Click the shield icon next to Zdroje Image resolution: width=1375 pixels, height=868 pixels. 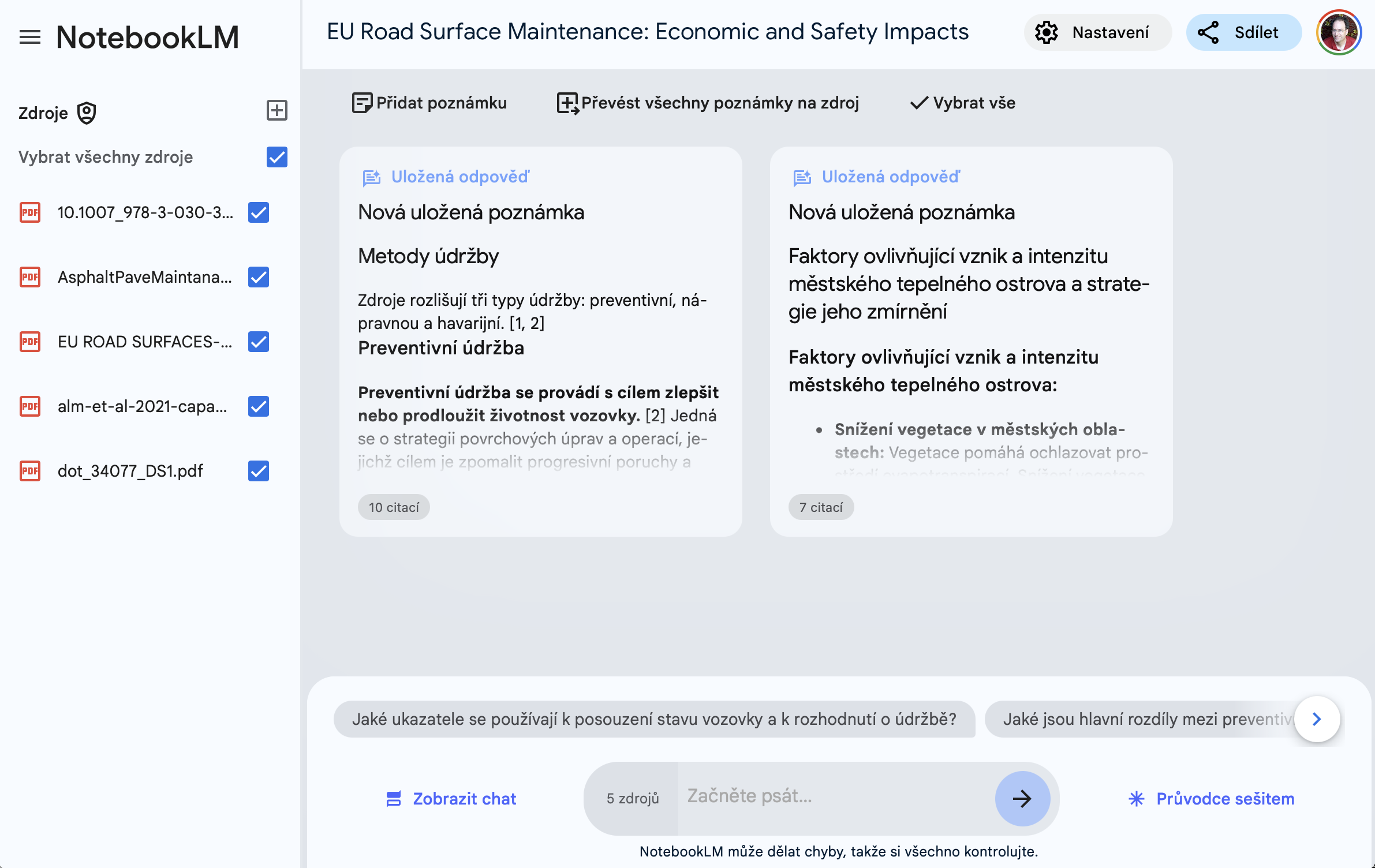point(87,113)
